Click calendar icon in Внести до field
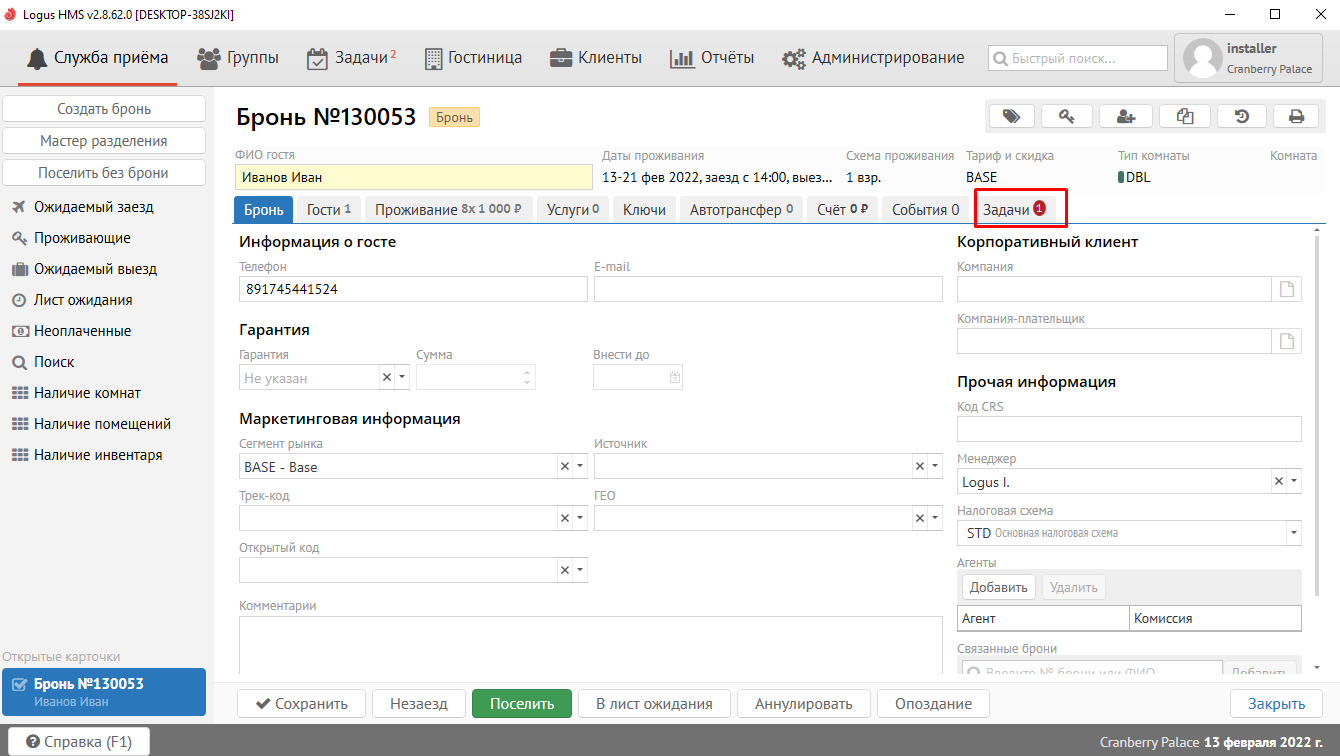This screenshot has width=1340, height=756. tap(675, 378)
